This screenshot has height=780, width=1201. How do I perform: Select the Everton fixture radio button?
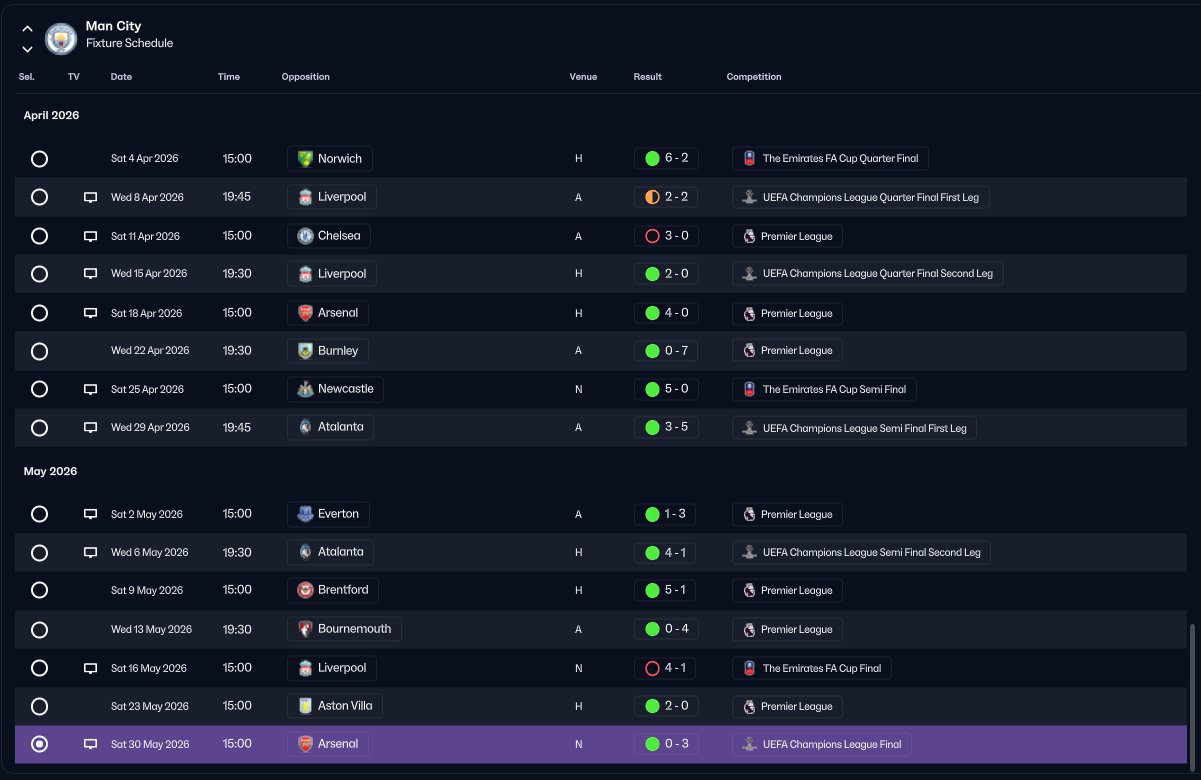[x=39, y=514]
